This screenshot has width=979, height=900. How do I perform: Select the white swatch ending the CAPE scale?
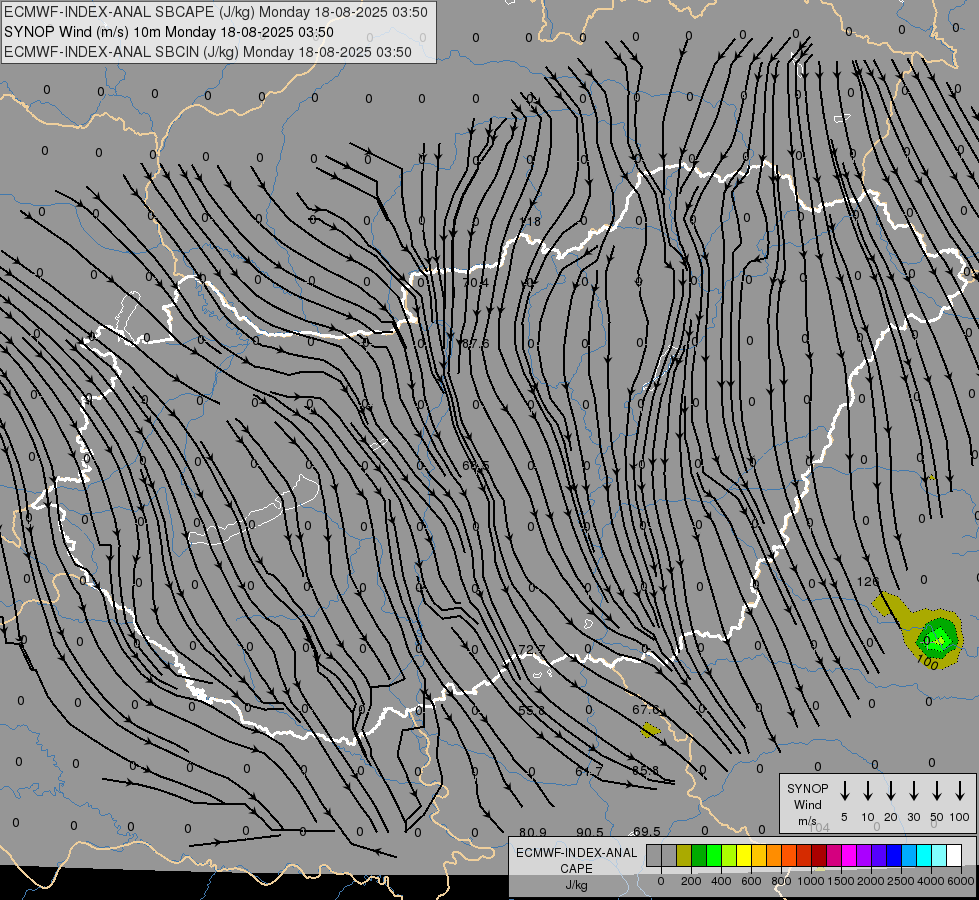[x=953, y=855]
